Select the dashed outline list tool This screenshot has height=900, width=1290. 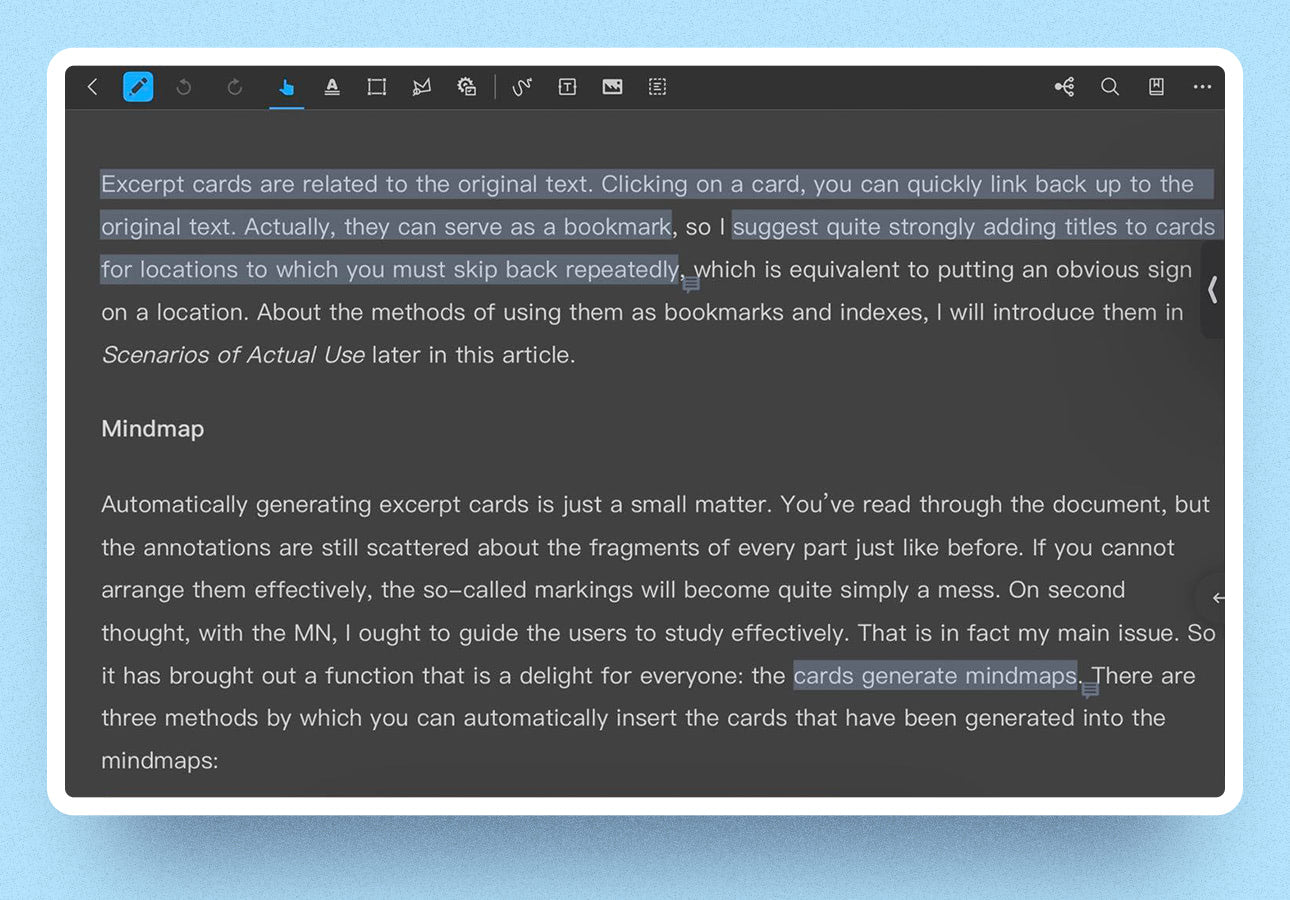tap(657, 87)
